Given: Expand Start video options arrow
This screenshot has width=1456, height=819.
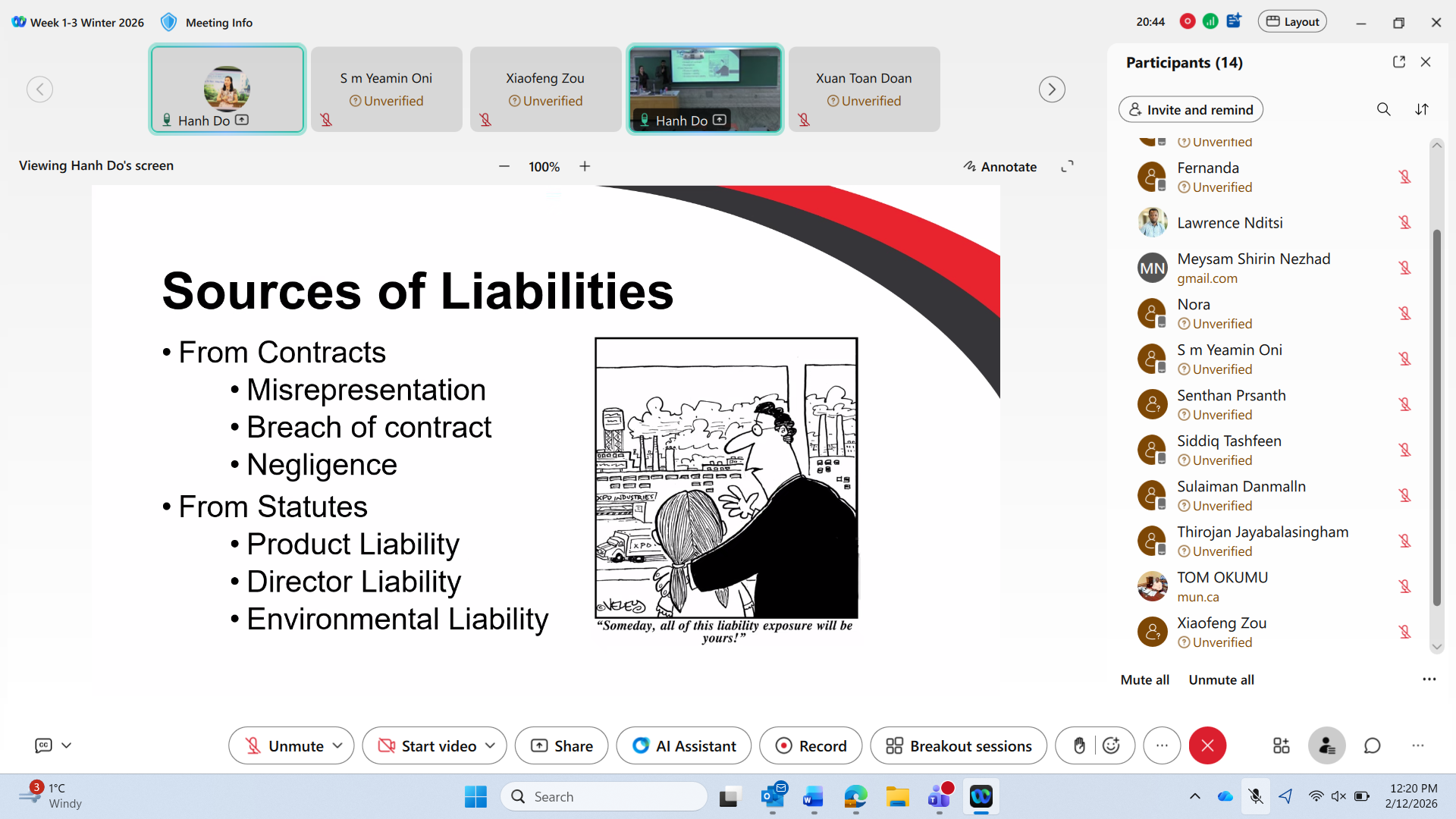Looking at the screenshot, I should point(491,745).
